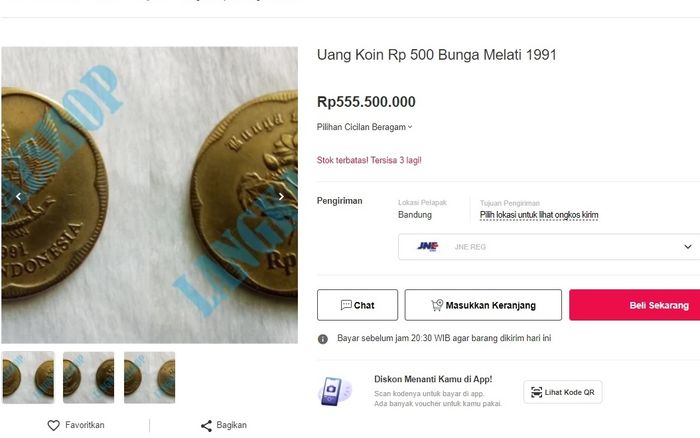Click the heart Favoritkan icon

point(54,425)
